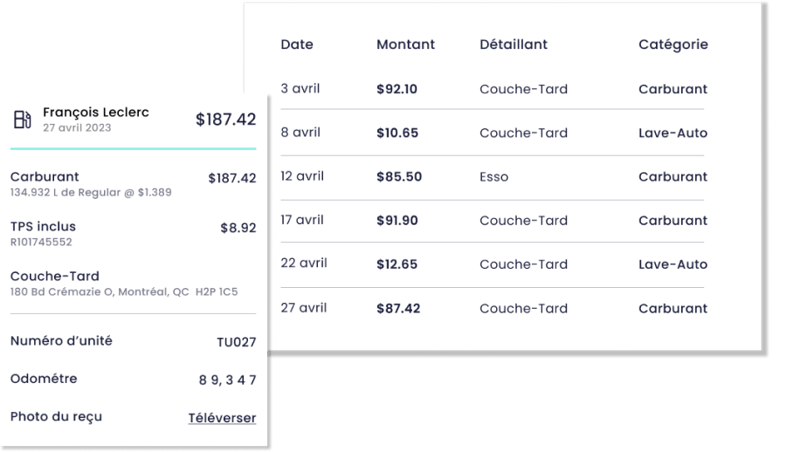Click the $187.42 total in receipt header
800x452 pixels.
pyautogui.click(x=226, y=119)
